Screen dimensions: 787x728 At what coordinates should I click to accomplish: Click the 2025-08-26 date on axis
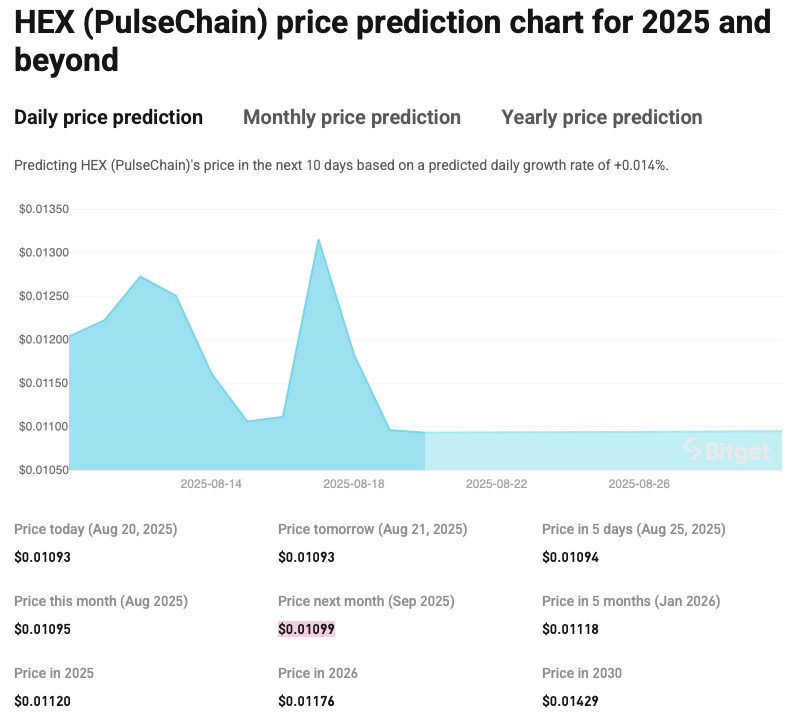638,484
